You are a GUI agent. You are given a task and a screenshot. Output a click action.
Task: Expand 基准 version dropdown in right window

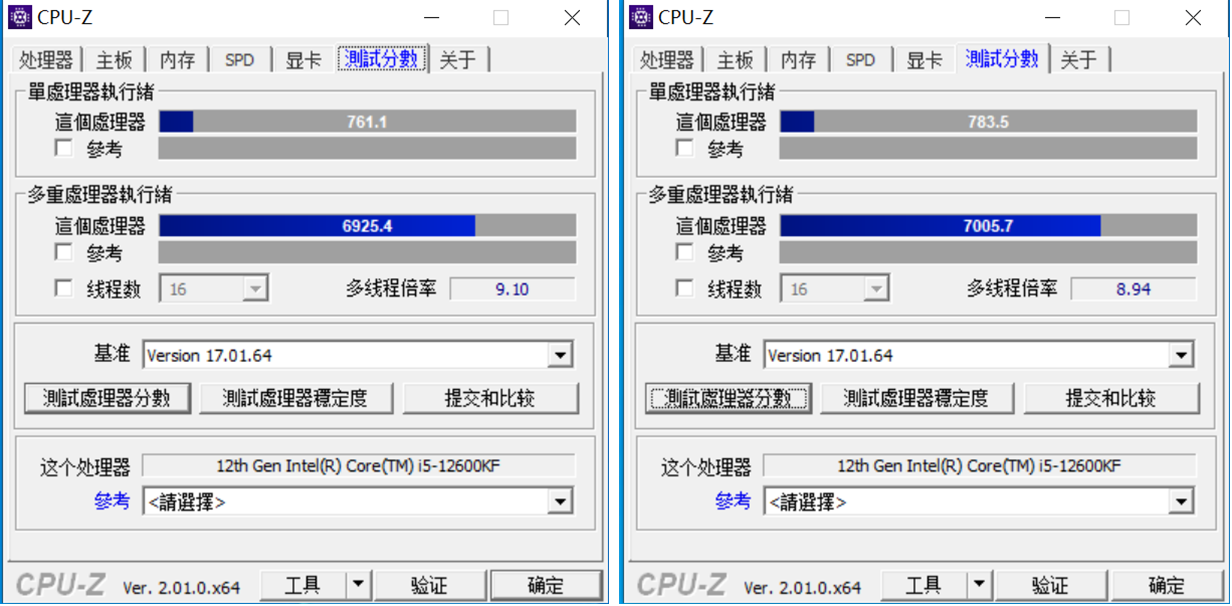coord(1182,355)
